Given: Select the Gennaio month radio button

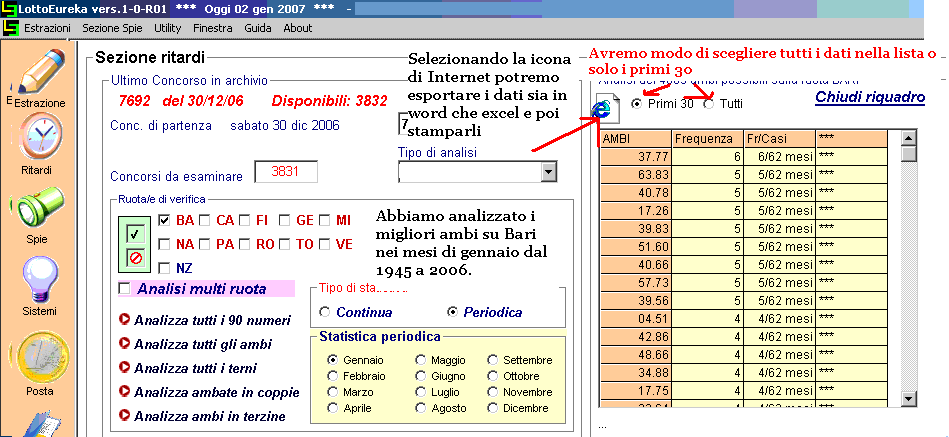Looking at the screenshot, I should coord(332,360).
